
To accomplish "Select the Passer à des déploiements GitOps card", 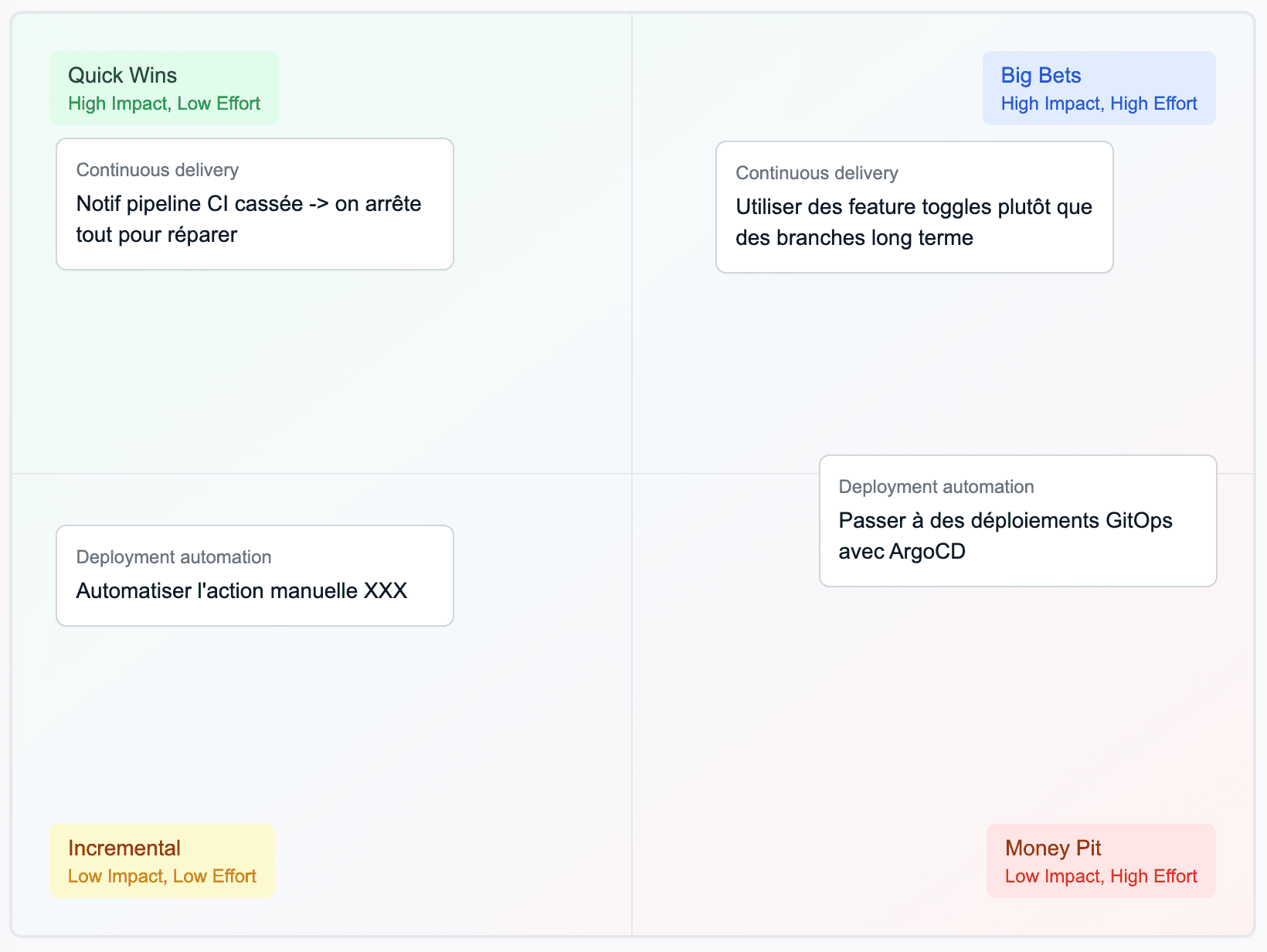I will [1018, 521].
